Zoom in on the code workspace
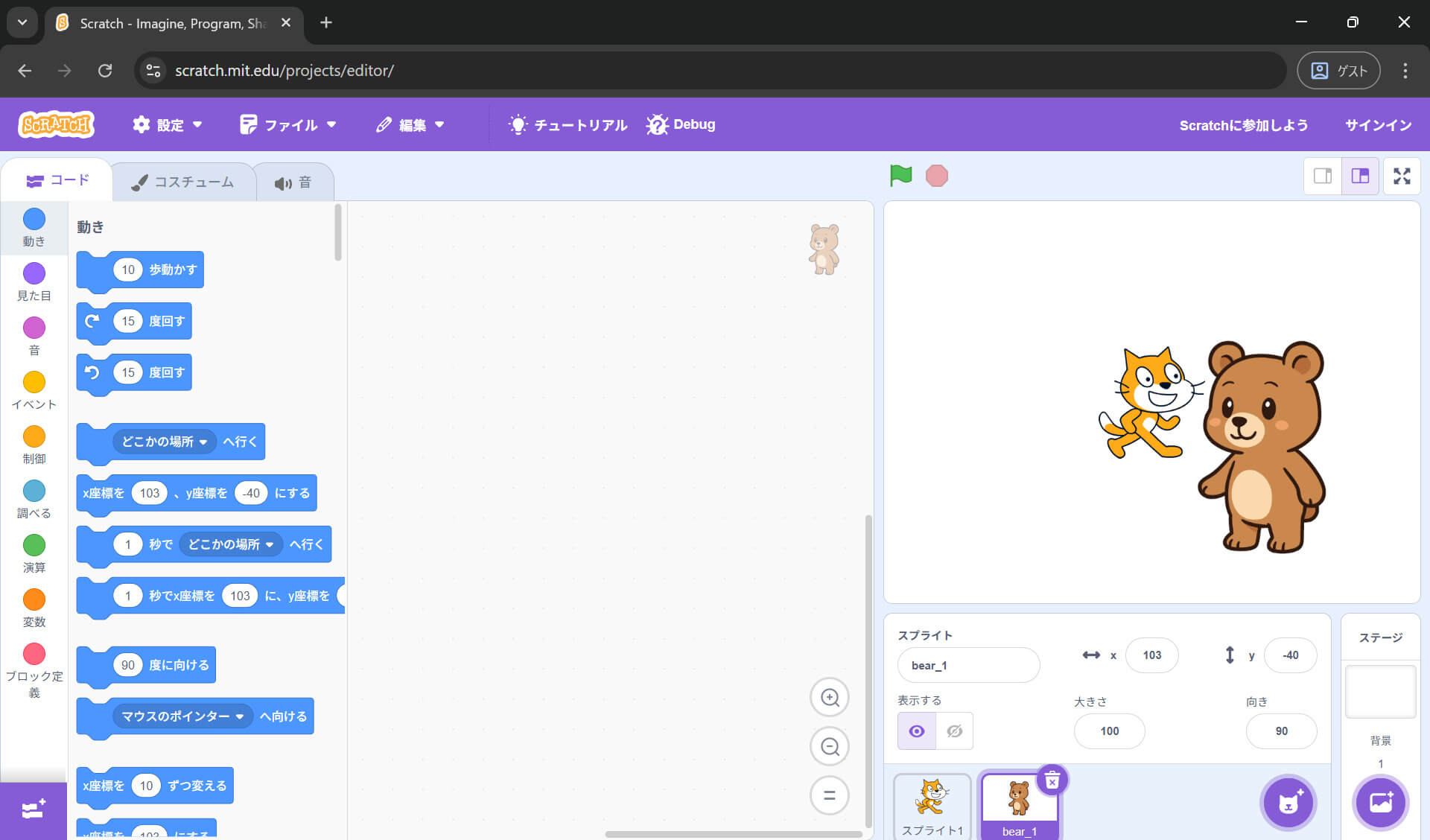Screen dimensions: 1430x840 (830, 698)
